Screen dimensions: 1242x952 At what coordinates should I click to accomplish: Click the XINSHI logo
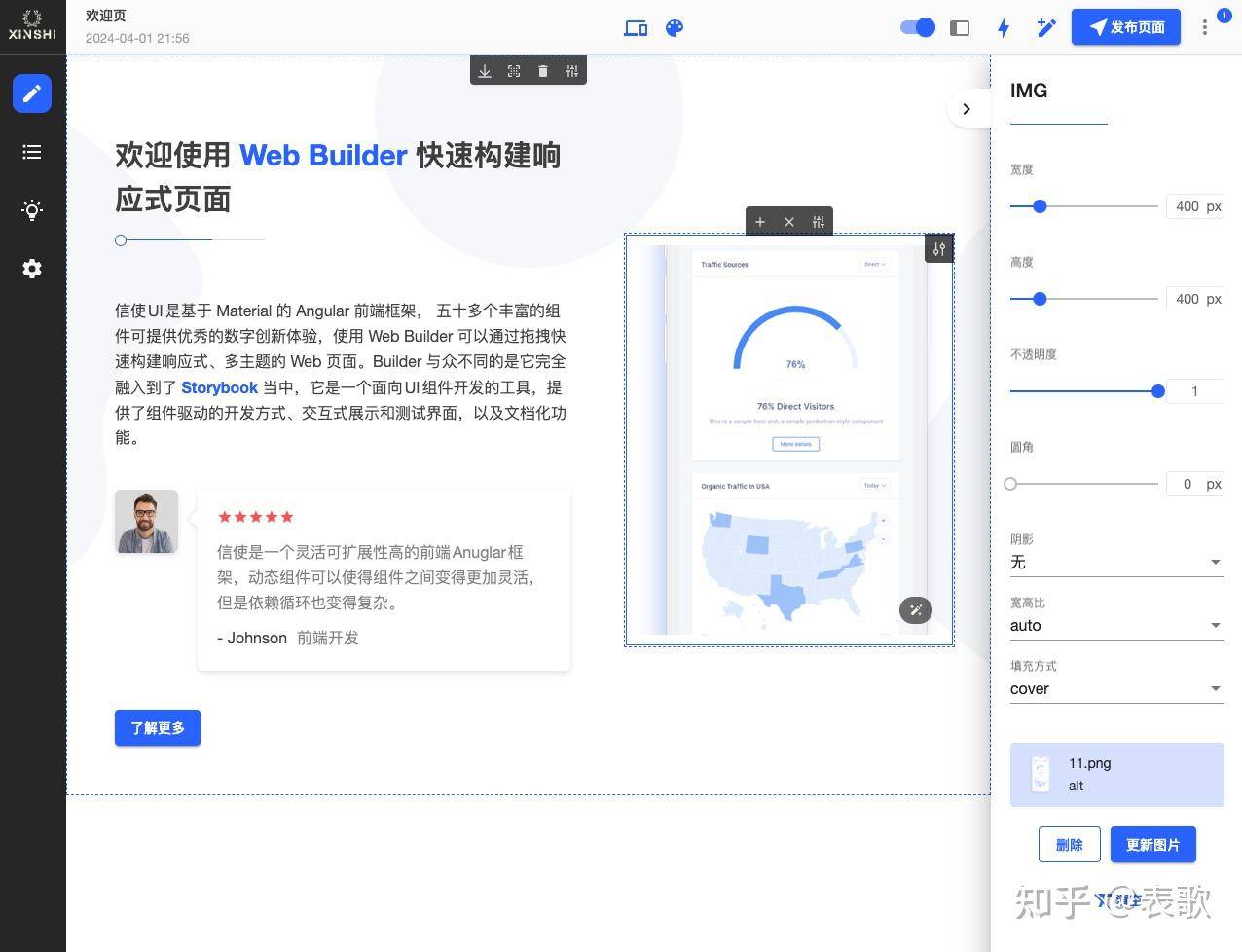click(32, 25)
